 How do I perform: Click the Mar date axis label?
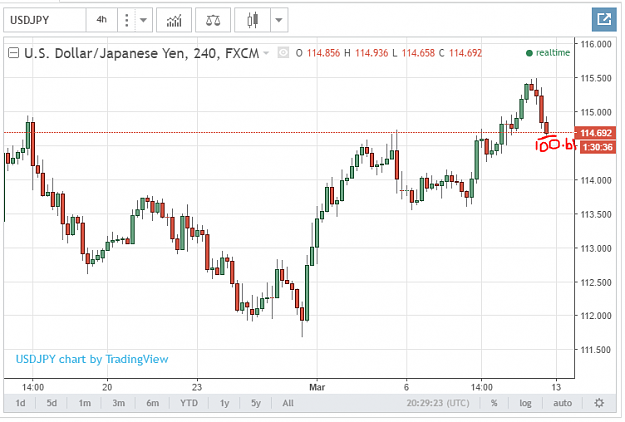click(317, 387)
